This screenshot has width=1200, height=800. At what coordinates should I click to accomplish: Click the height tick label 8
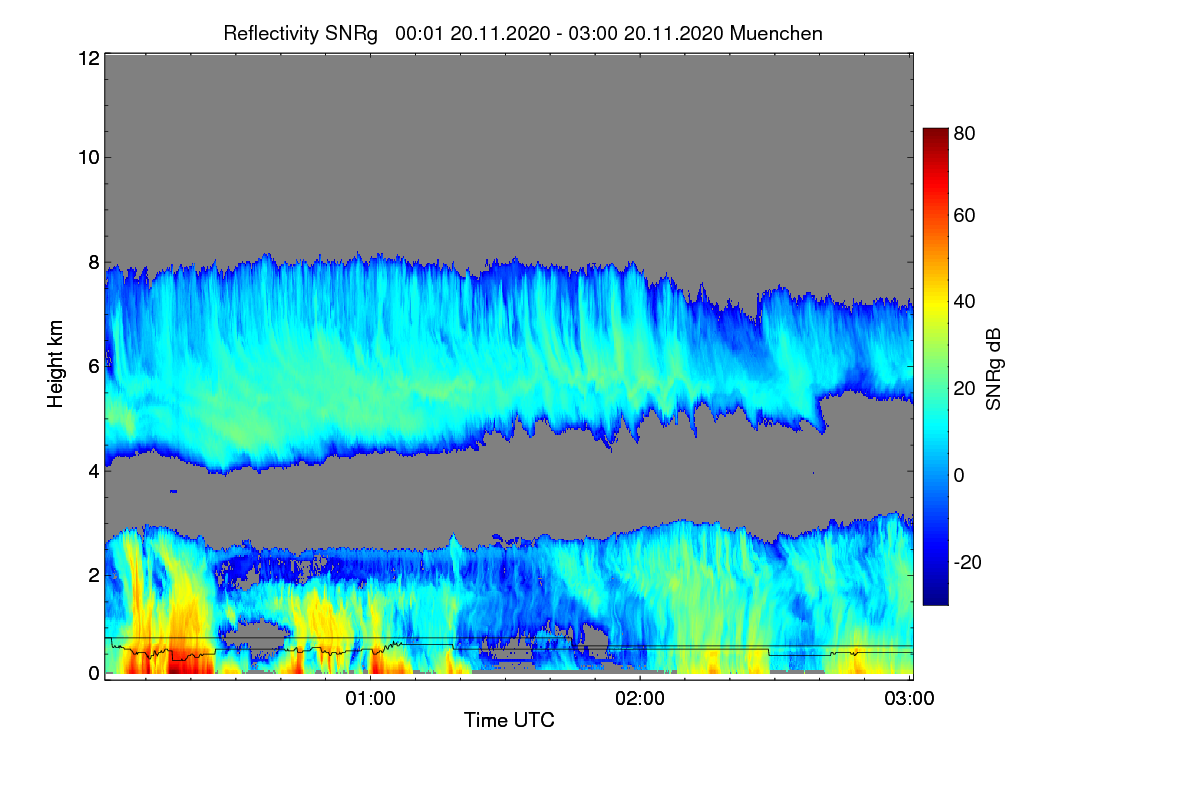click(x=93, y=262)
